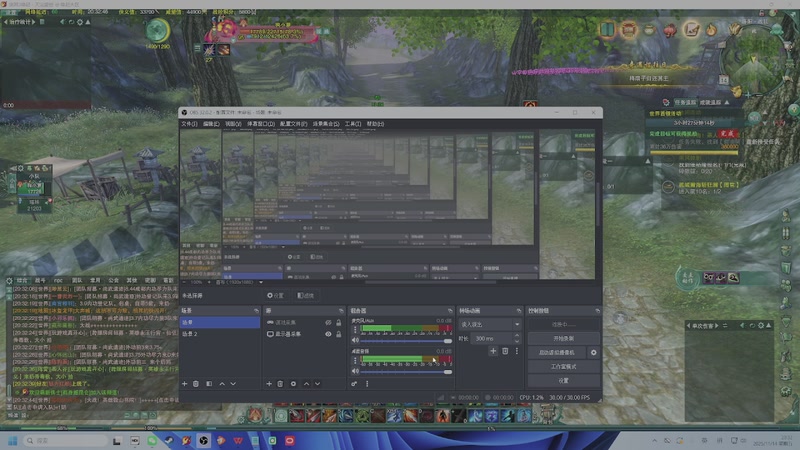
Task: Configure virtual camera gear icon
Action: (x=593, y=353)
